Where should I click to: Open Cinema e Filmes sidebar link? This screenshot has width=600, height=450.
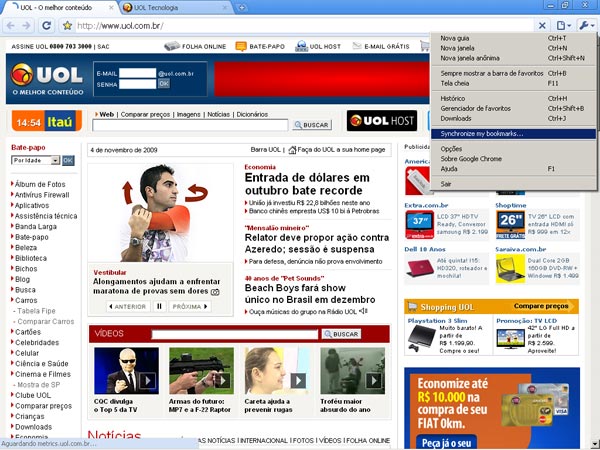tap(42, 374)
